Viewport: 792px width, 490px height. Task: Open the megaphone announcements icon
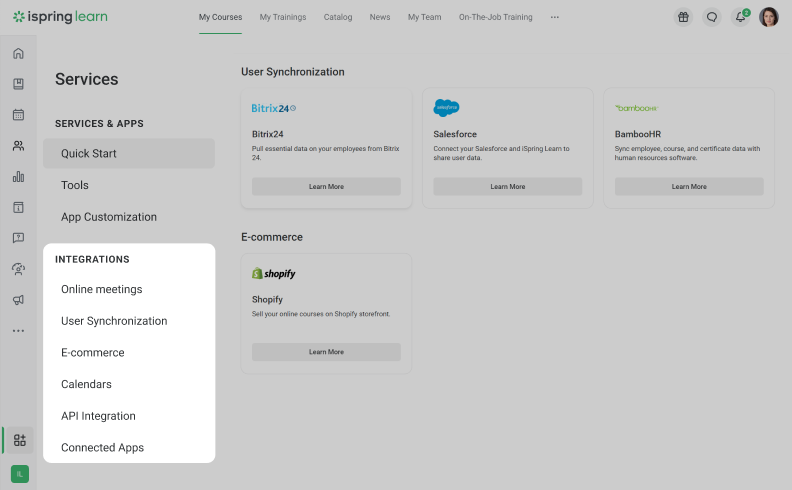tap(18, 300)
